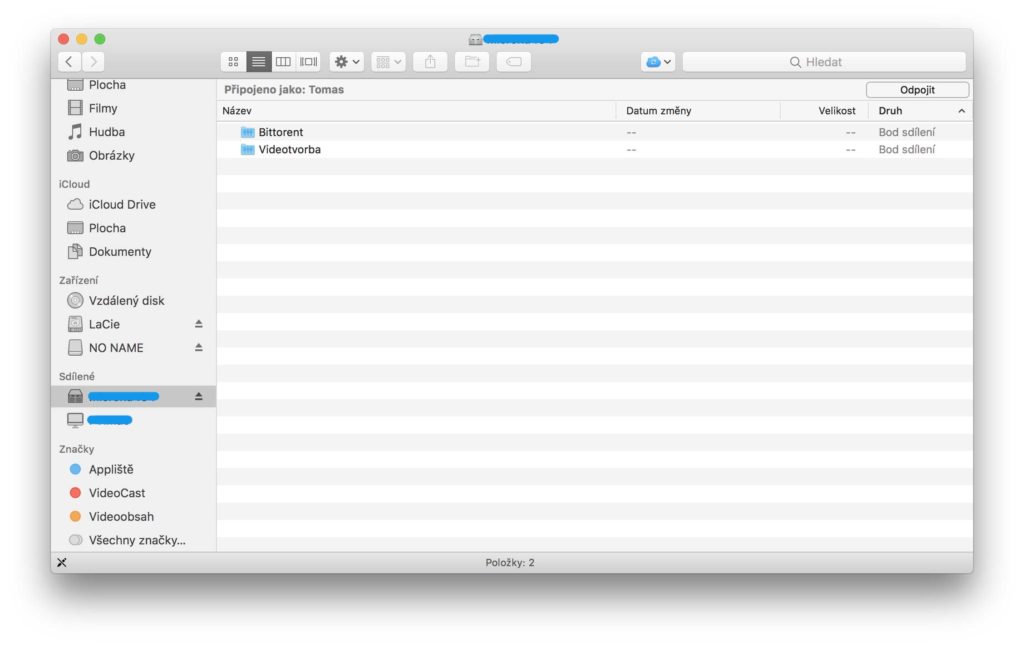
Task: Open iCloud Drive from the sidebar
Action: [x=120, y=204]
